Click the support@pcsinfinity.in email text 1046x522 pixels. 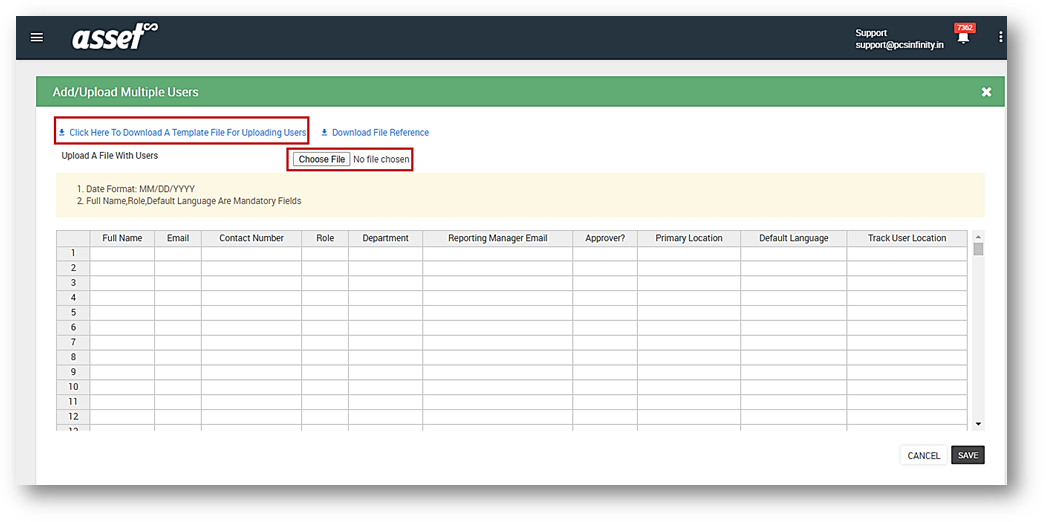coord(899,45)
